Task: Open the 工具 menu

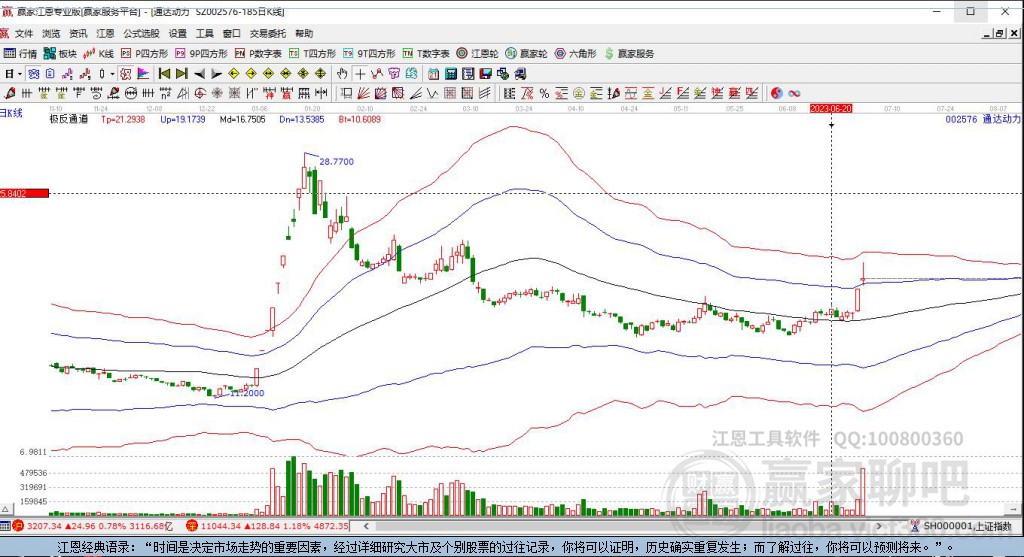Action: [x=204, y=33]
